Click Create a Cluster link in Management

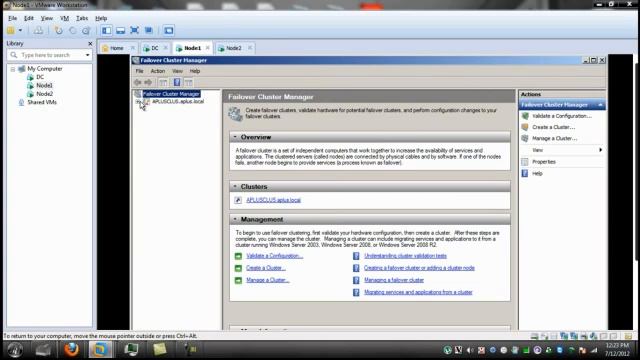coord(266,268)
